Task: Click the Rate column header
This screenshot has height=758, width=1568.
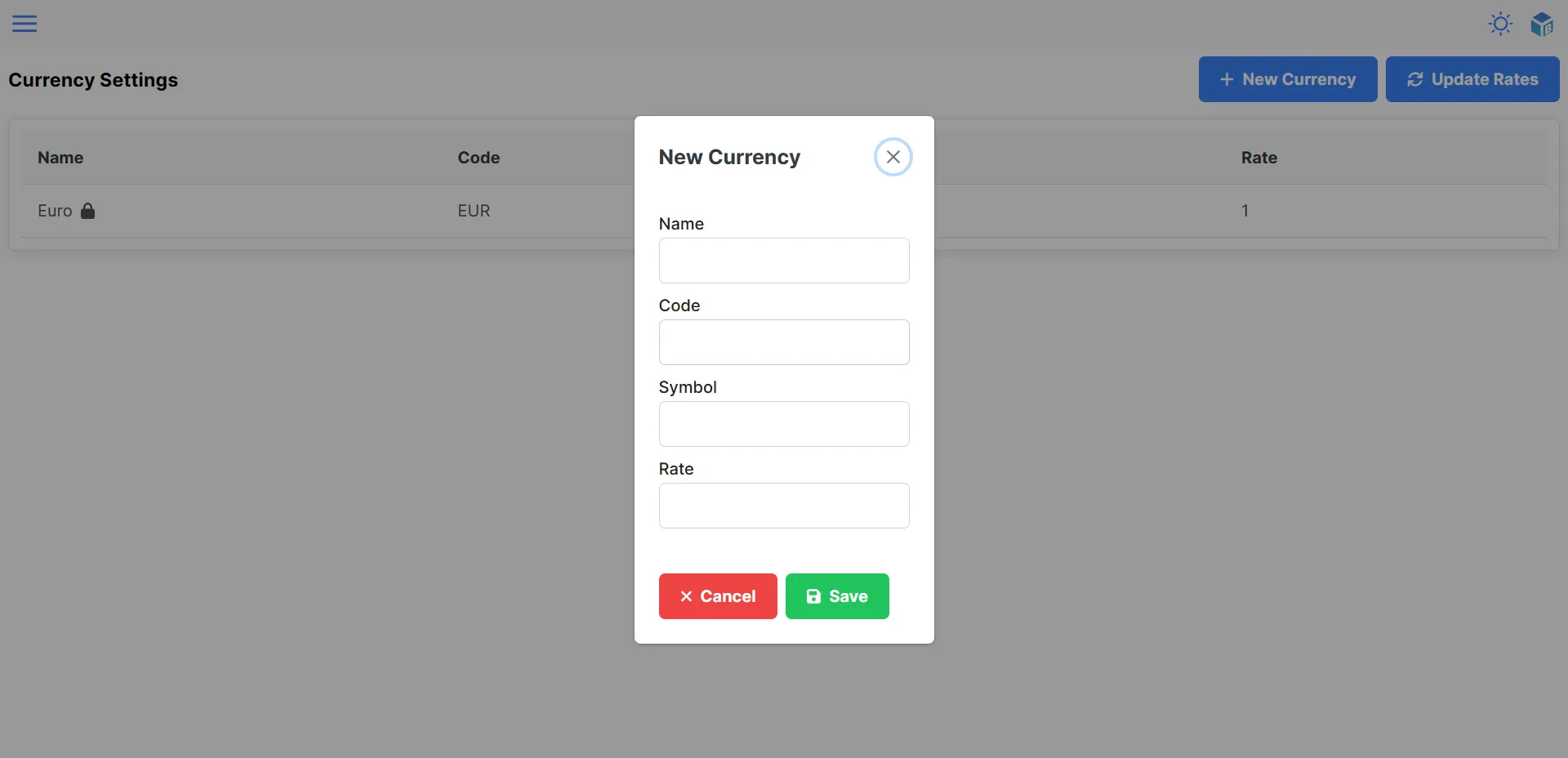Action: click(x=1258, y=158)
